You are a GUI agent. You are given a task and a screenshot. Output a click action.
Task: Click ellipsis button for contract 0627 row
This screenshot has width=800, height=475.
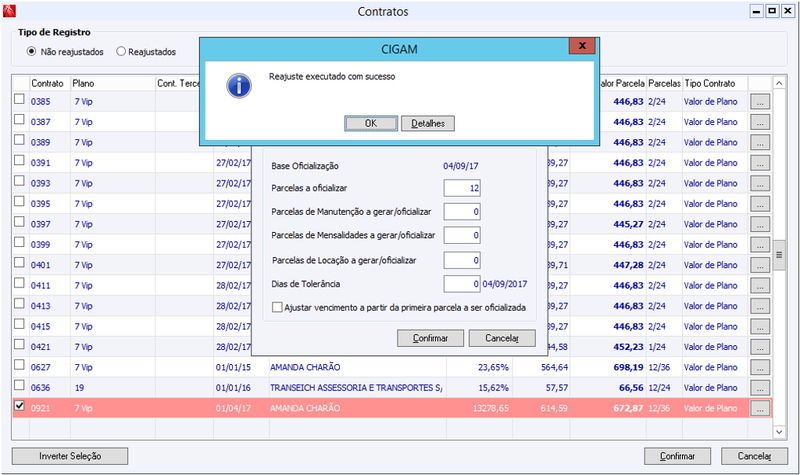(x=760, y=367)
